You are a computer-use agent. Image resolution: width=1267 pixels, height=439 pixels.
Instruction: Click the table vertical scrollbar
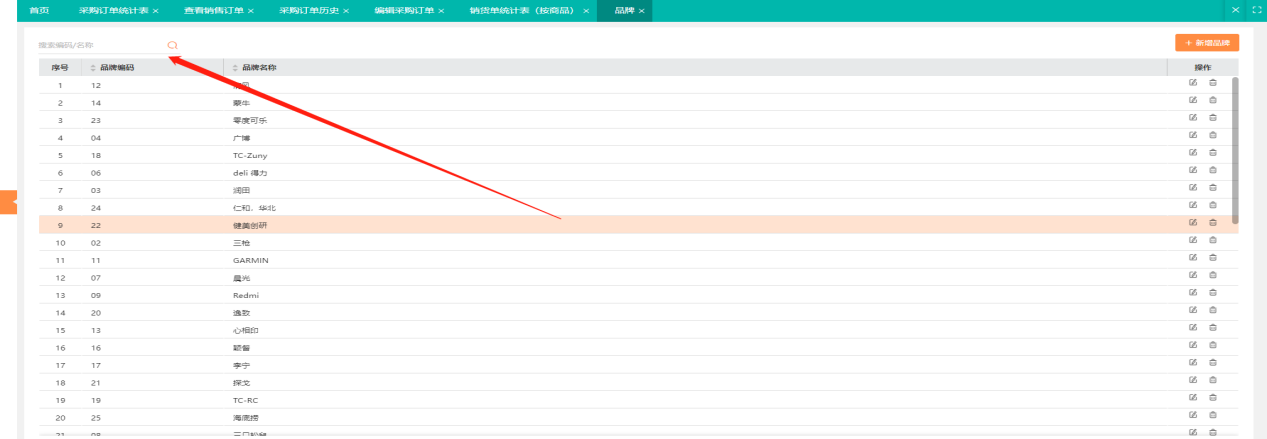(1235, 150)
